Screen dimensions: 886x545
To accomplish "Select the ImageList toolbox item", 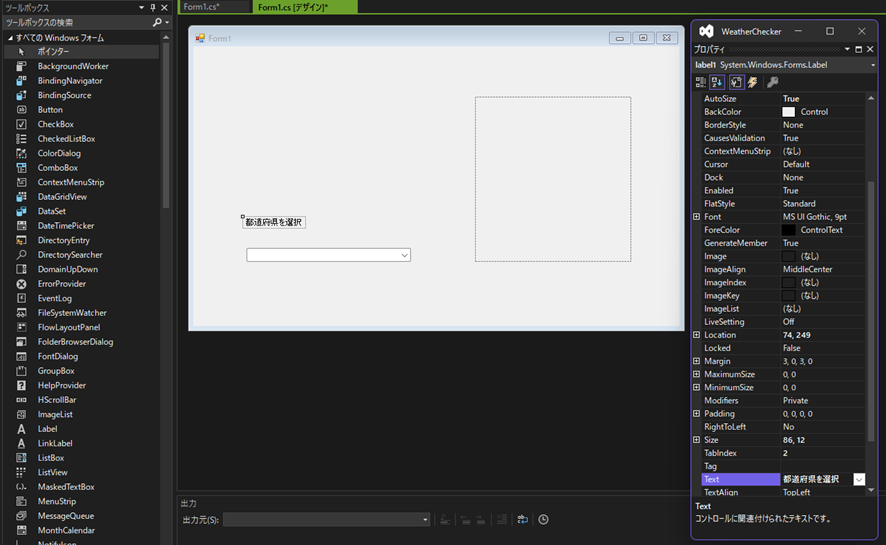I will (x=55, y=415).
